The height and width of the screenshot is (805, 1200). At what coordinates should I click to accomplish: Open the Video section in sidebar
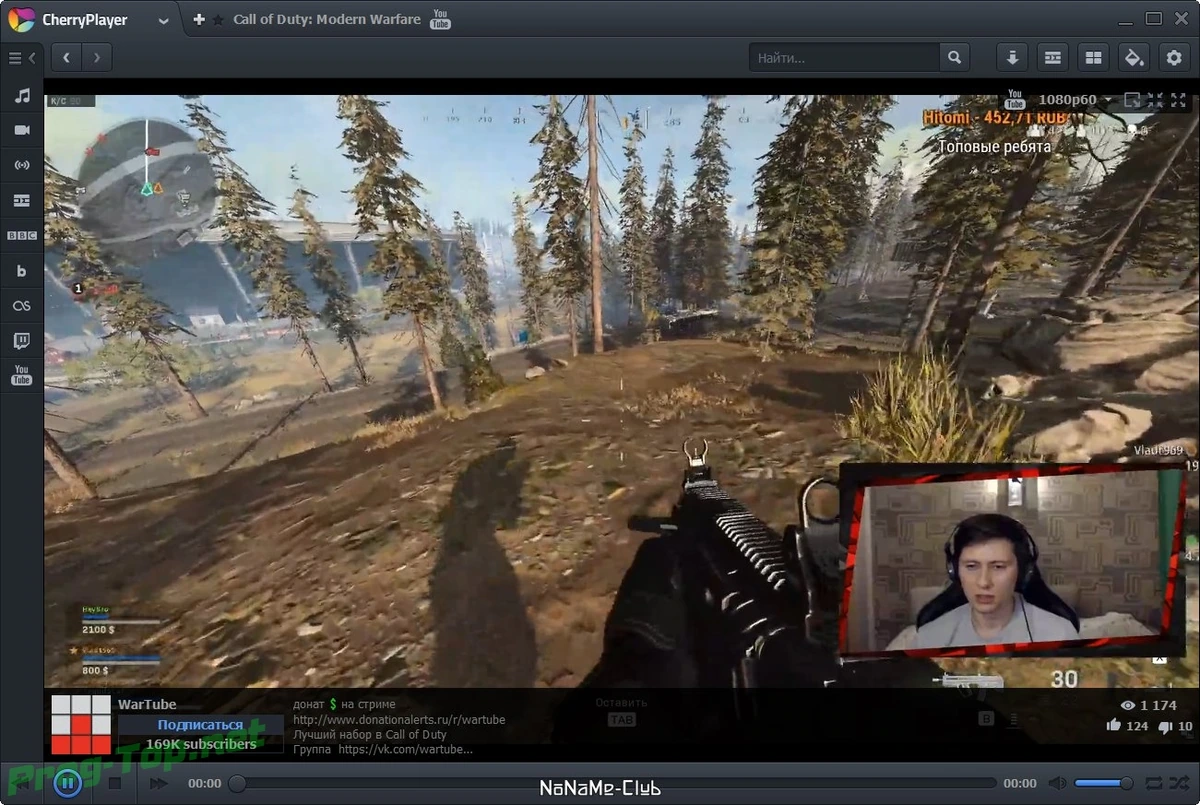[21, 130]
